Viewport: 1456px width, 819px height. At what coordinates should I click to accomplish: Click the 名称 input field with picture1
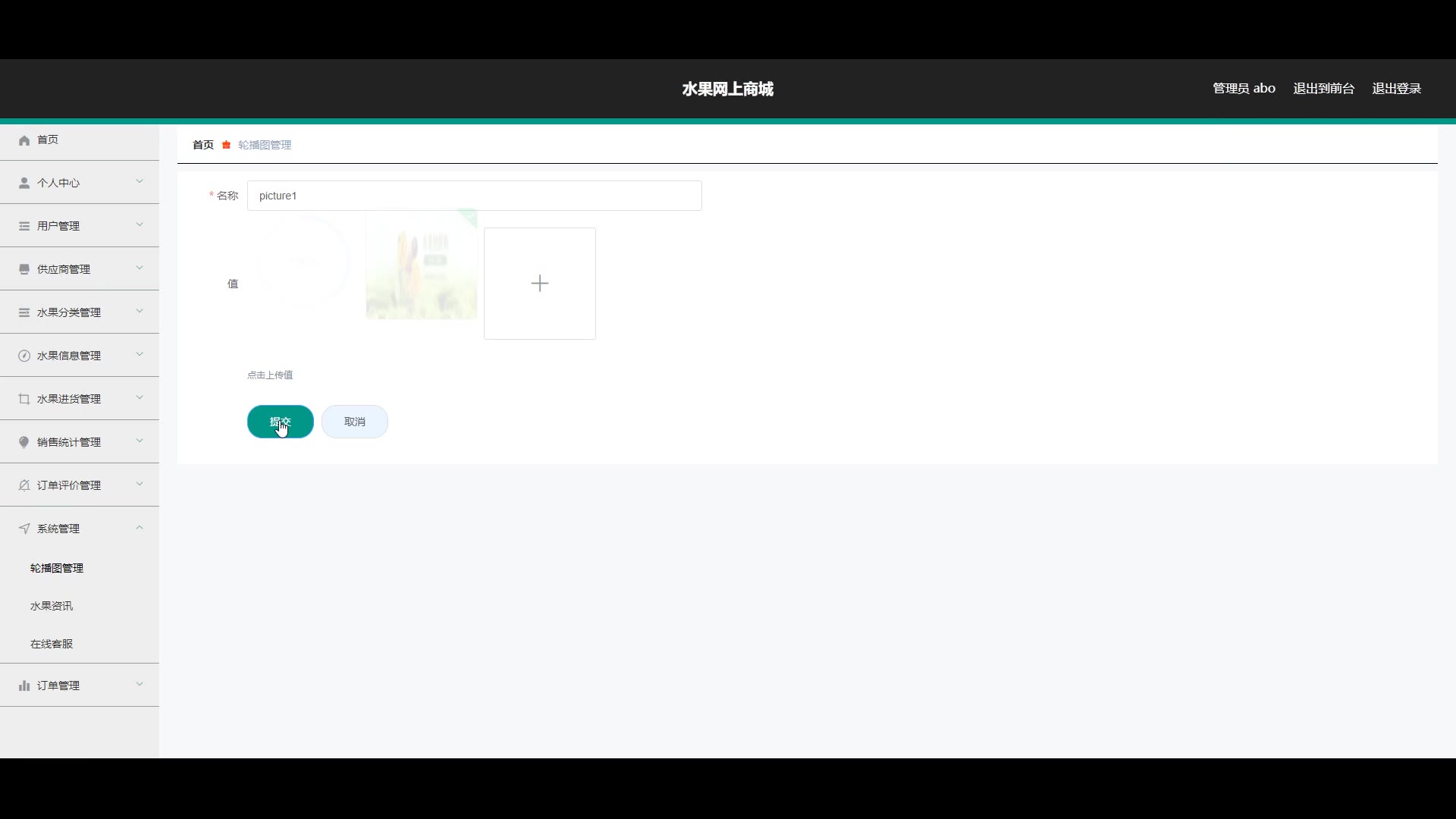tap(474, 196)
